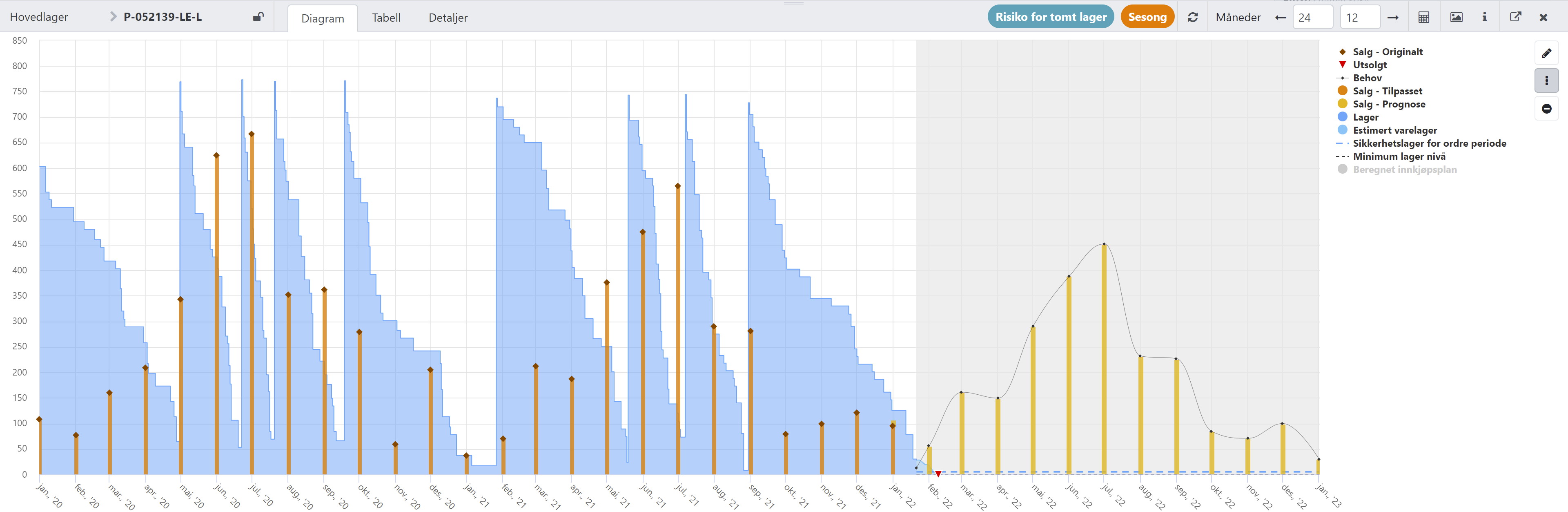Viewport: 1568px width, 512px height.
Task: Toggle Salg - Prognose legend entry
Action: (x=1388, y=104)
